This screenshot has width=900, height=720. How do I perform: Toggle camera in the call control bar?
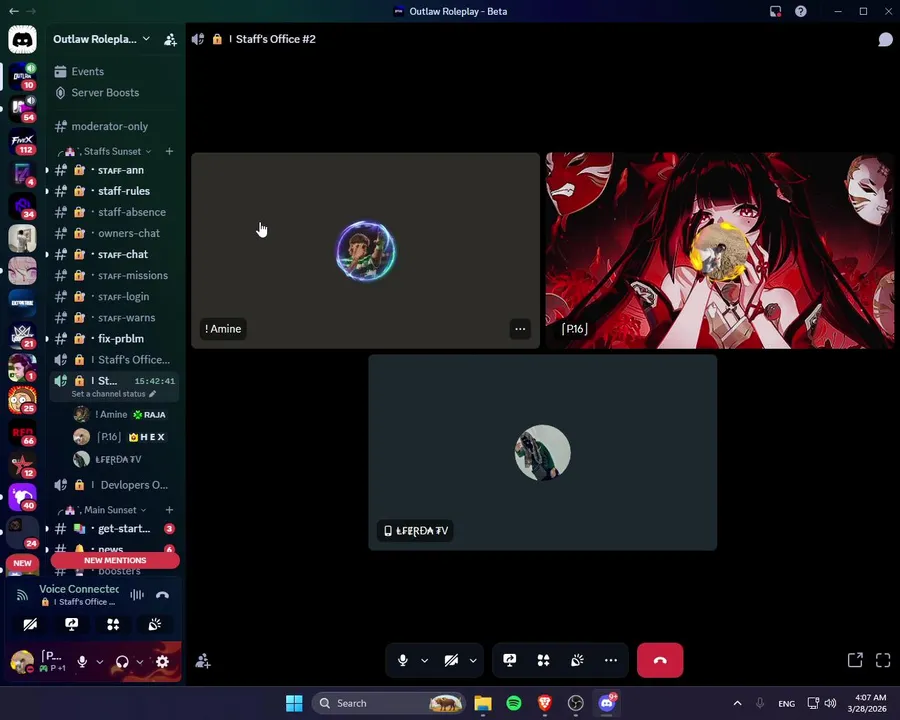click(452, 660)
